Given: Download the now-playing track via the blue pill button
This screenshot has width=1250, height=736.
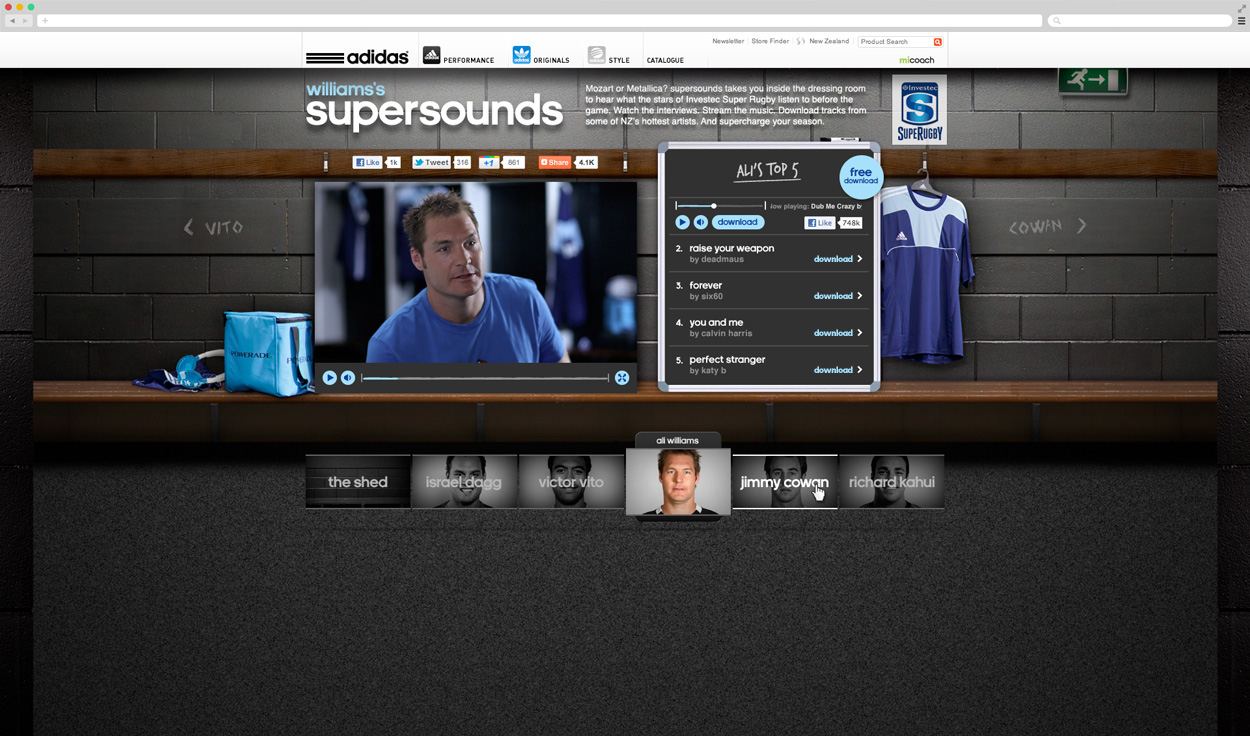Looking at the screenshot, I should (x=738, y=222).
